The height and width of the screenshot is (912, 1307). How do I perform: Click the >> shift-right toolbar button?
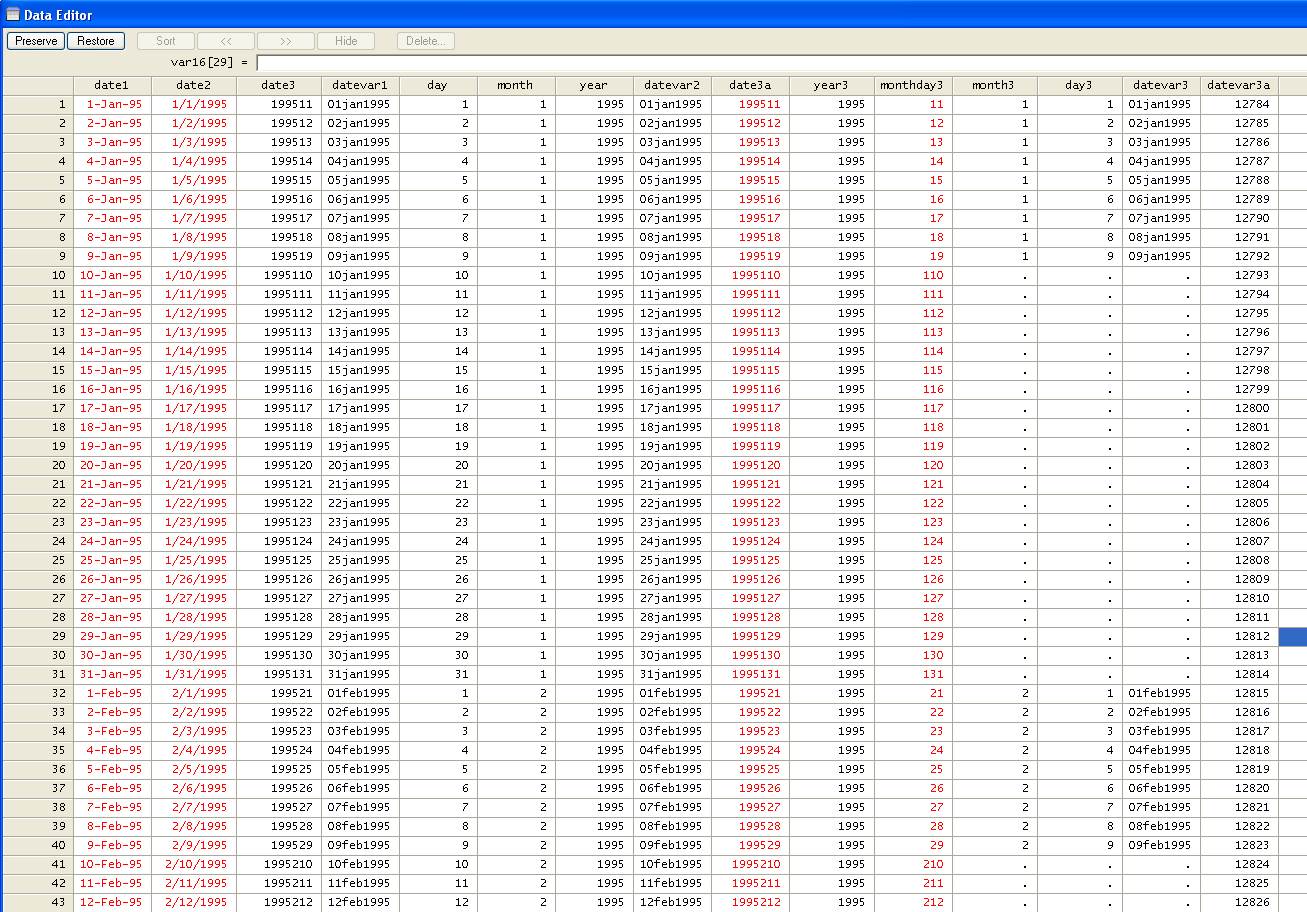(285, 41)
